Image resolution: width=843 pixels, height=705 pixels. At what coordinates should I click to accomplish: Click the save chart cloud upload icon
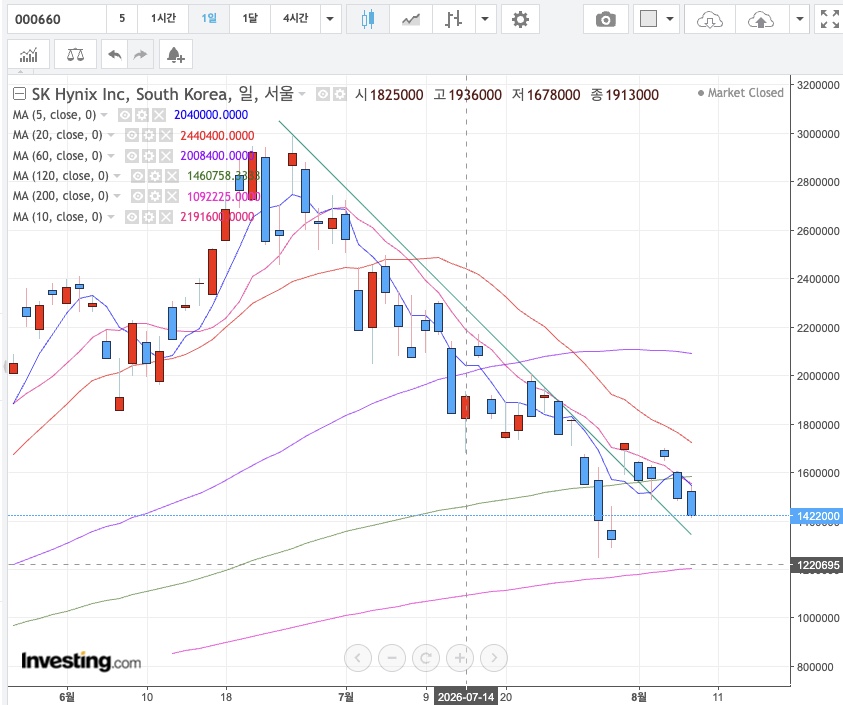(x=761, y=19)
